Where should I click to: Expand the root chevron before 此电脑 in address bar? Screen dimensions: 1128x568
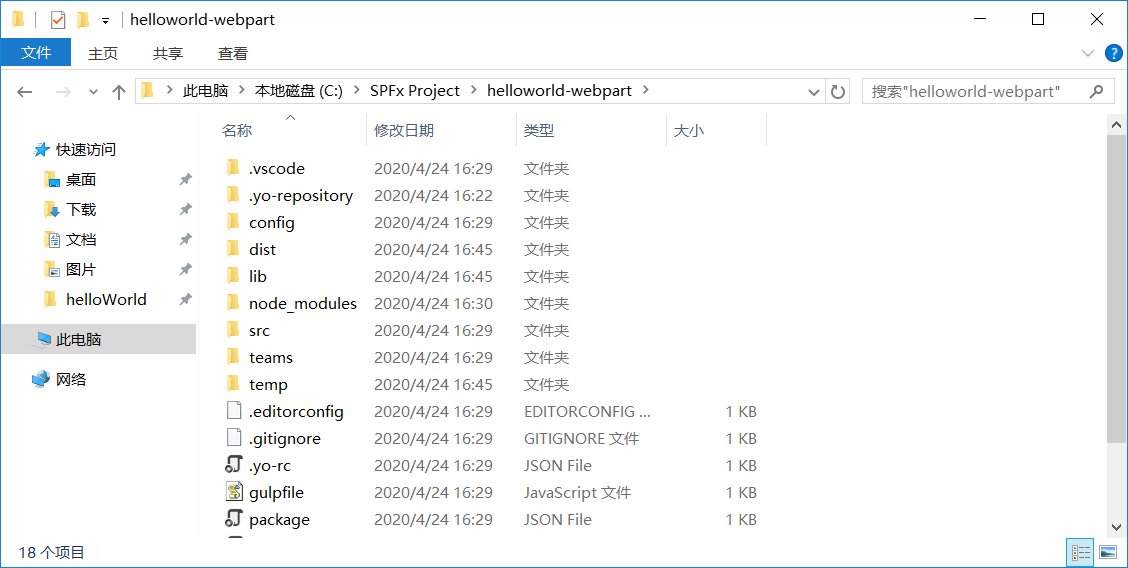(169, 91)
